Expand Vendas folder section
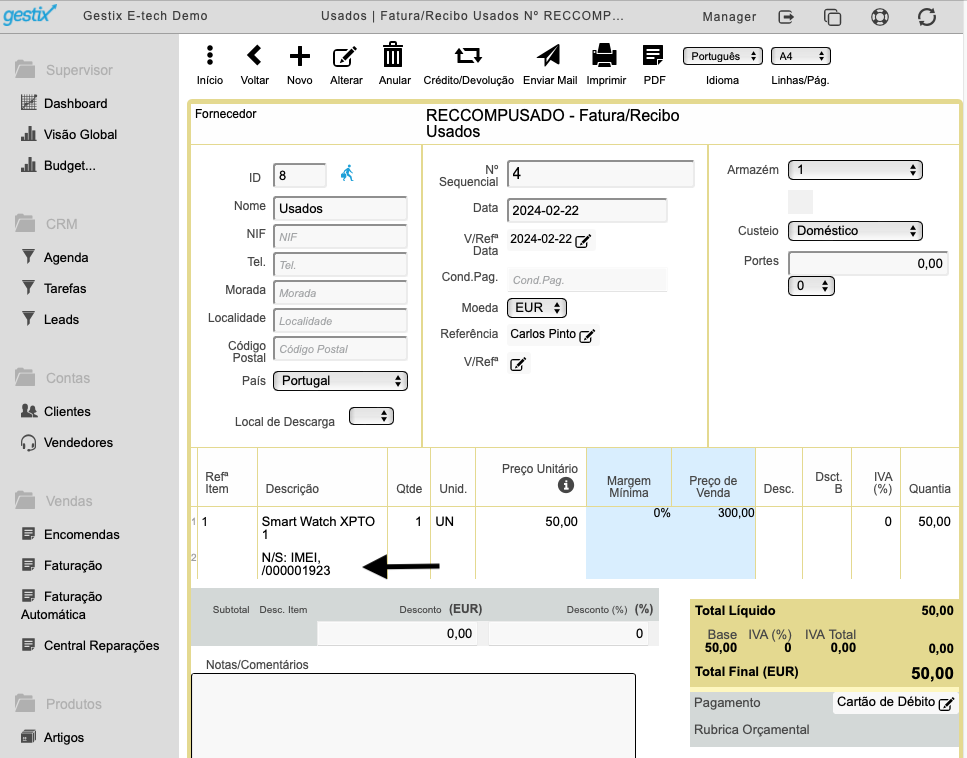The height and width of the screenshot is (758, 967). pos(54,501)
